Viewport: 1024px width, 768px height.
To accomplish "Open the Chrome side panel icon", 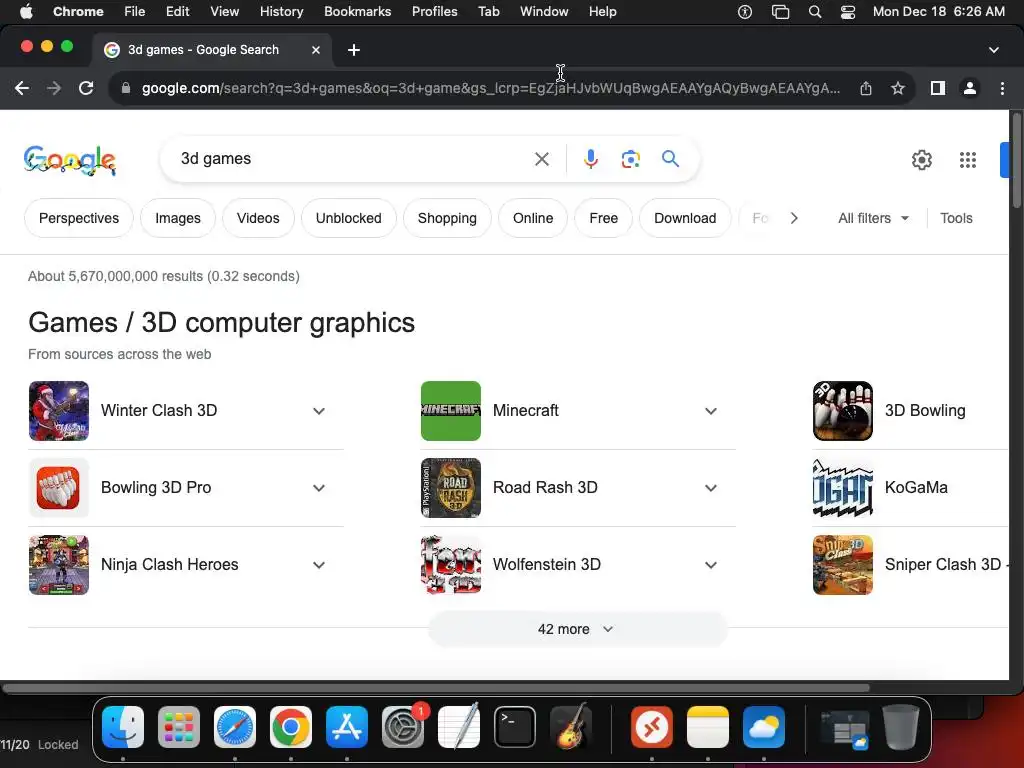I will 938,88.
